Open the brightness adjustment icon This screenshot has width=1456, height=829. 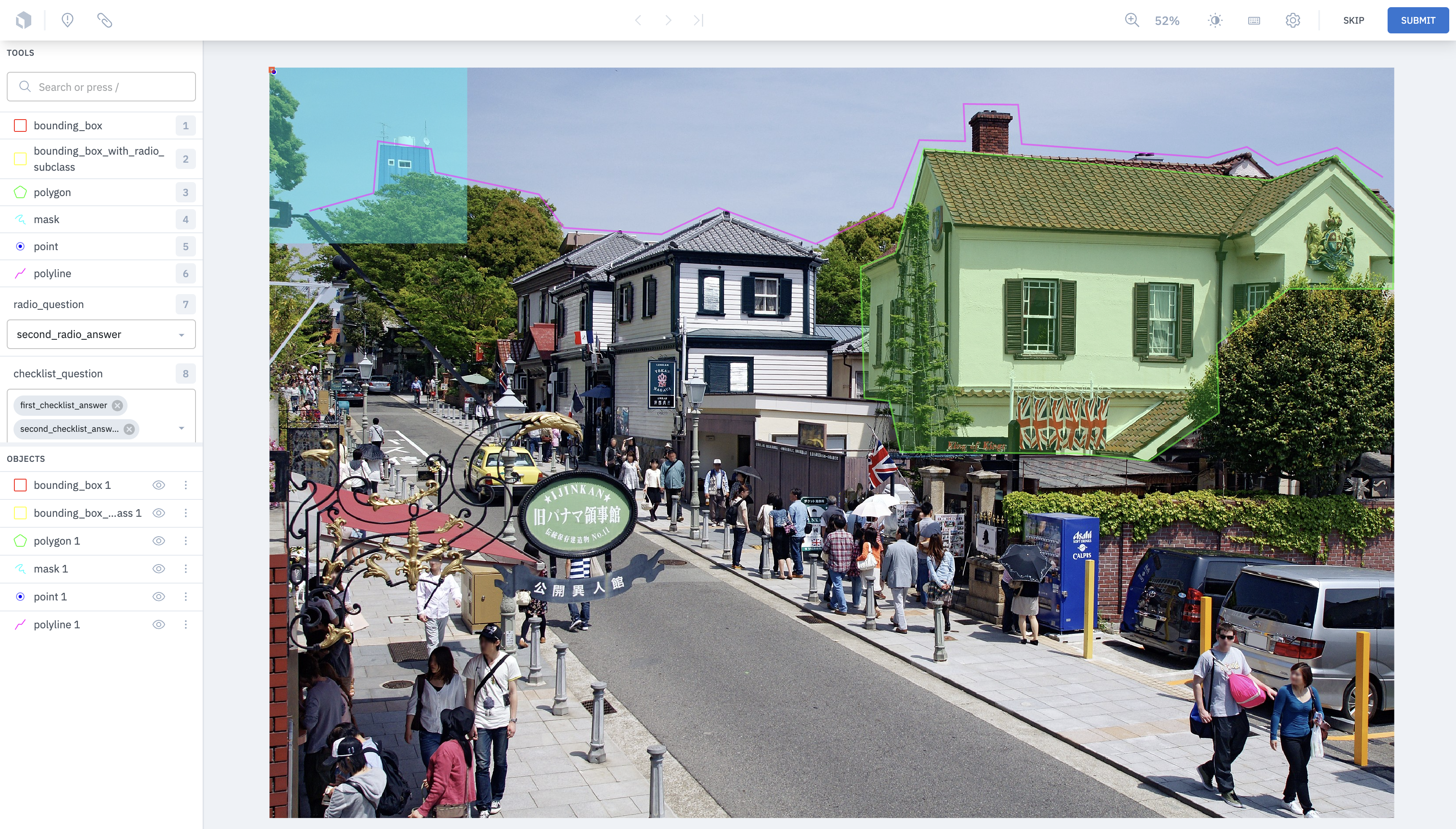tap(1215, 21)
